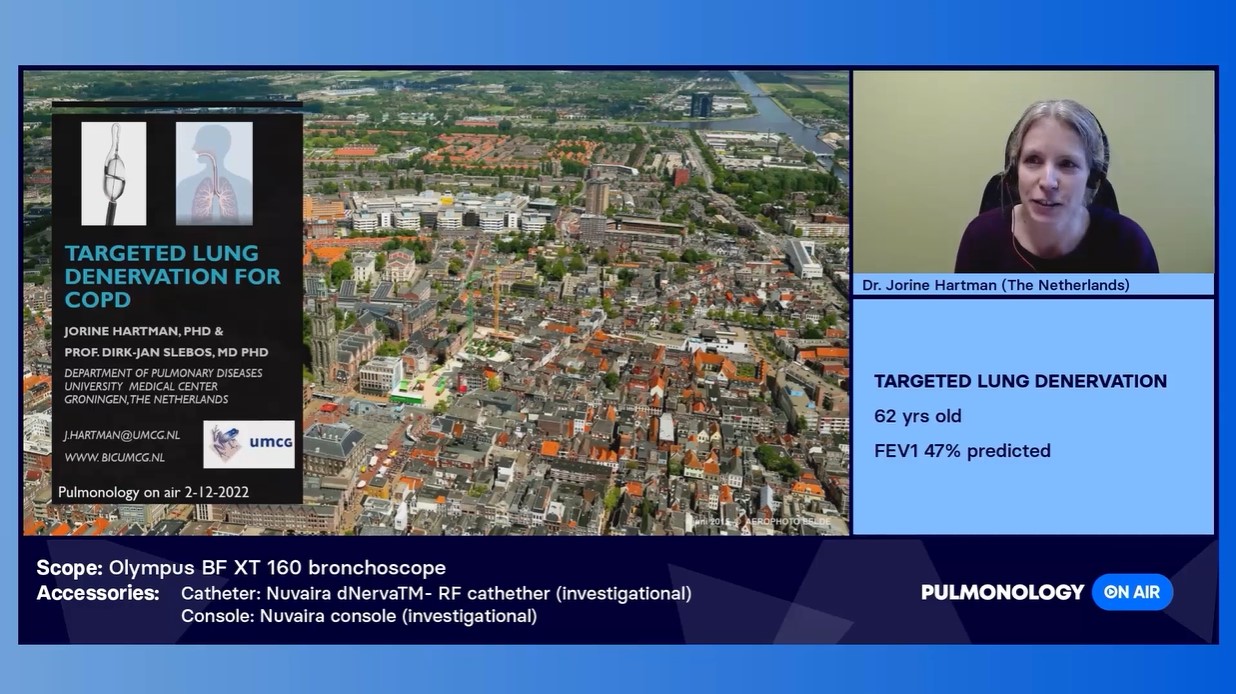Select the lung anatomy illustration
This screenshot has width=1236, height=694.
214,174
